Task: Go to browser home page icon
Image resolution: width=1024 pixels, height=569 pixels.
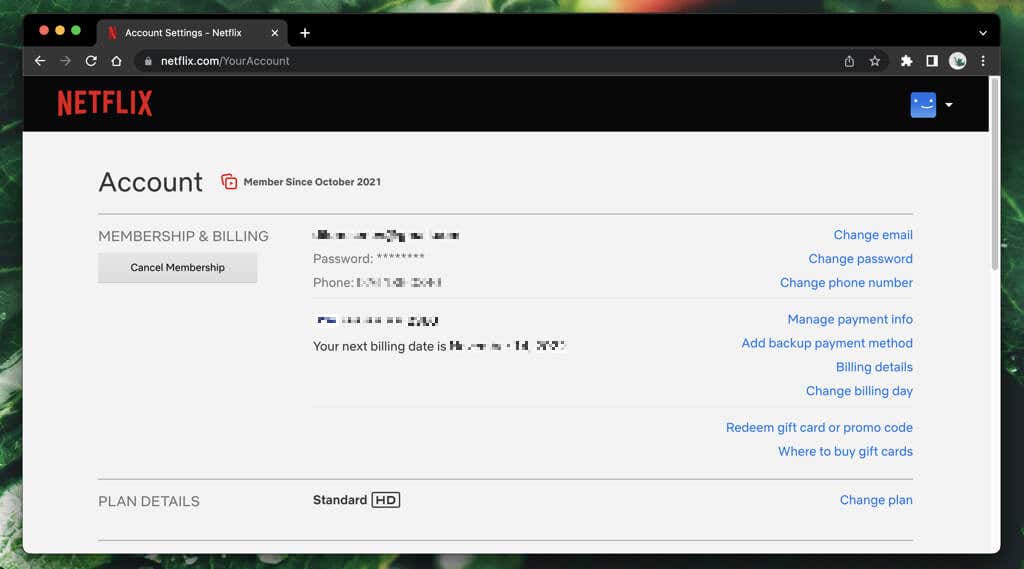Action: [116, 61]
